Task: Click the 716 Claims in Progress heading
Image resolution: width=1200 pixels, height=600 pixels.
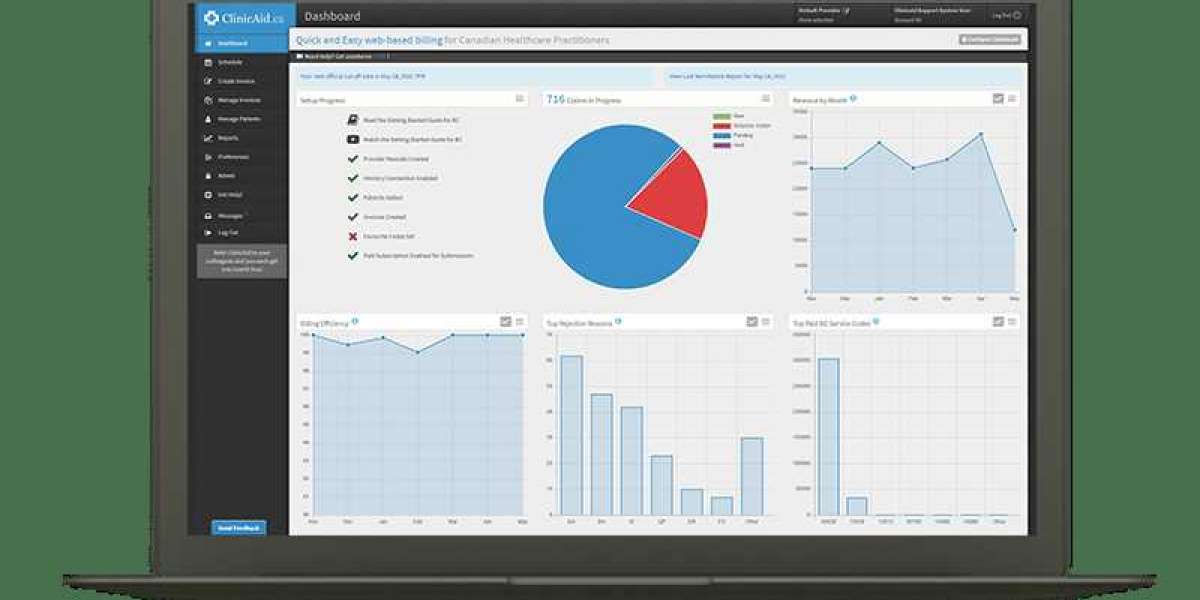Action: point(583,99)
